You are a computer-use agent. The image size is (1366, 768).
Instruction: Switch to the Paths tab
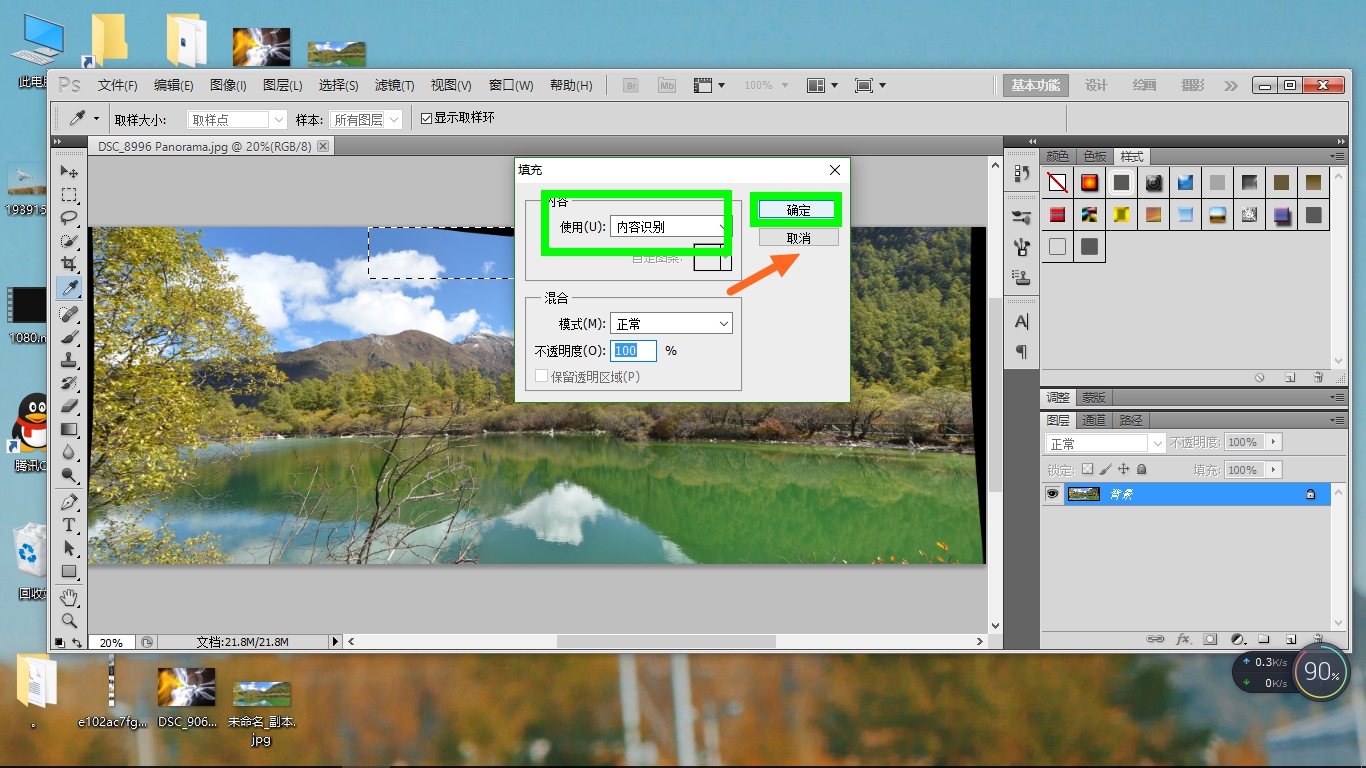pos(1130,420)
